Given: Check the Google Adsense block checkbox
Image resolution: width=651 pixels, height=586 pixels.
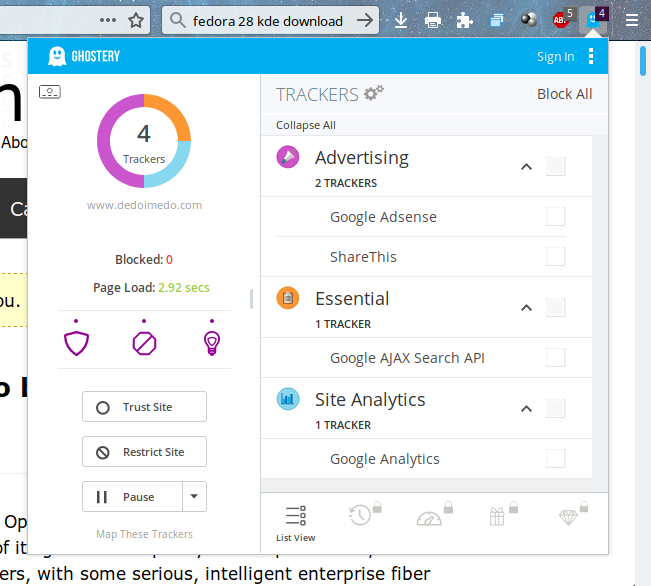Looking at the screenshot, I should [555, 217].
